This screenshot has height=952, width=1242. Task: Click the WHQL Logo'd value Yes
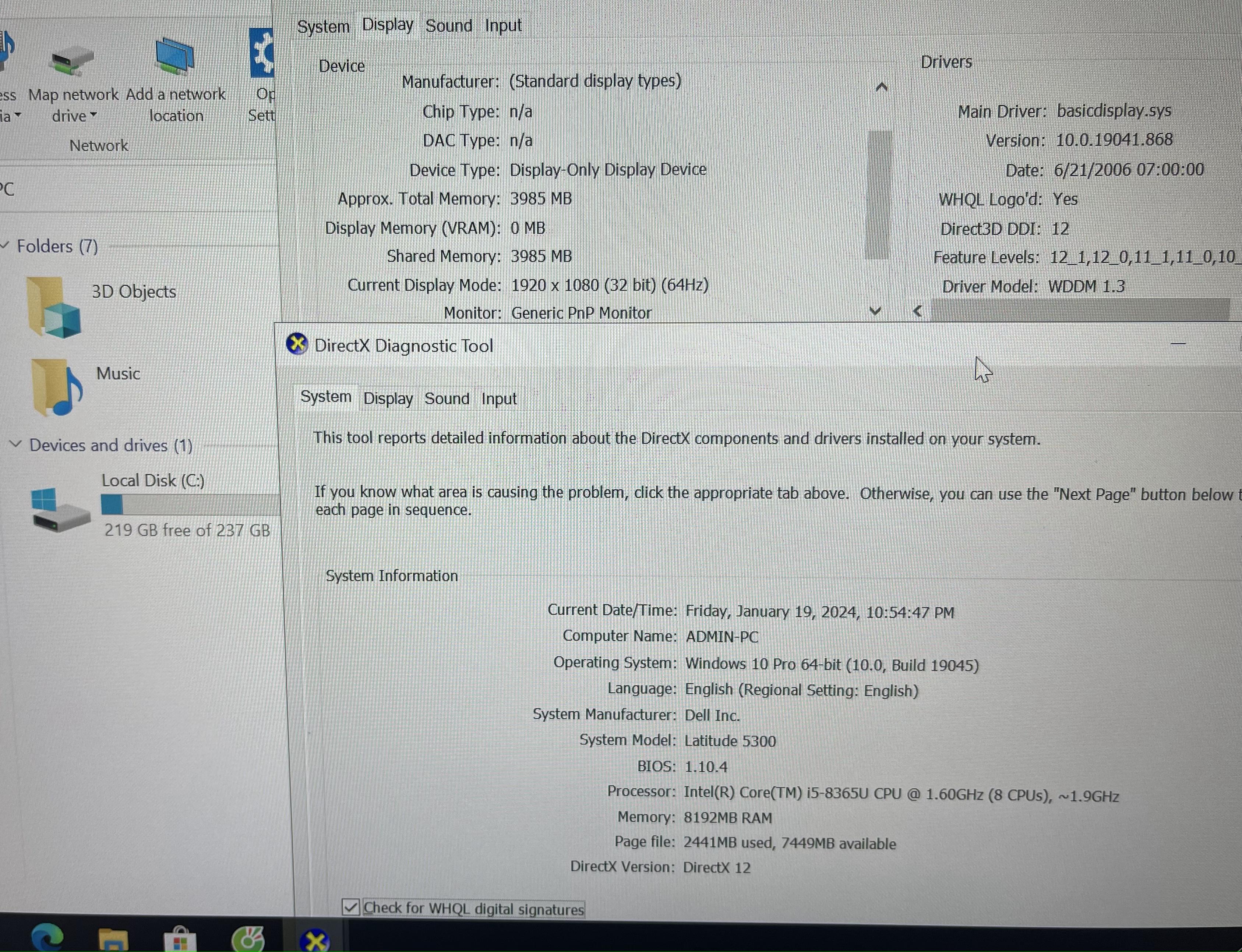1065,199
